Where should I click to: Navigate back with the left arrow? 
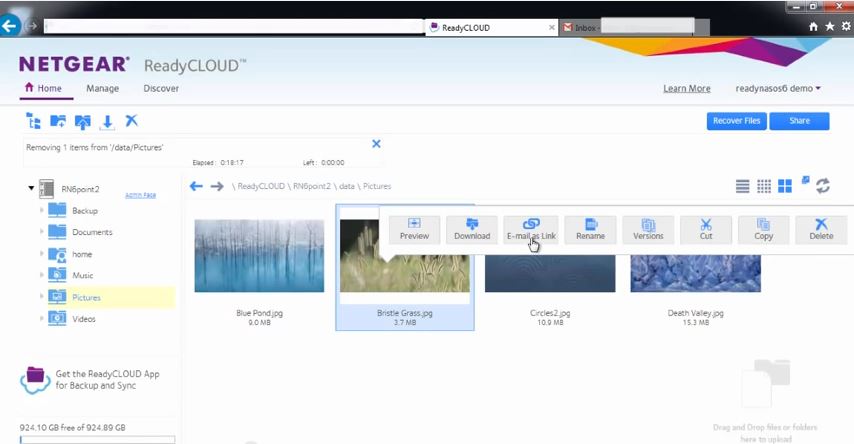pos(196,186)
